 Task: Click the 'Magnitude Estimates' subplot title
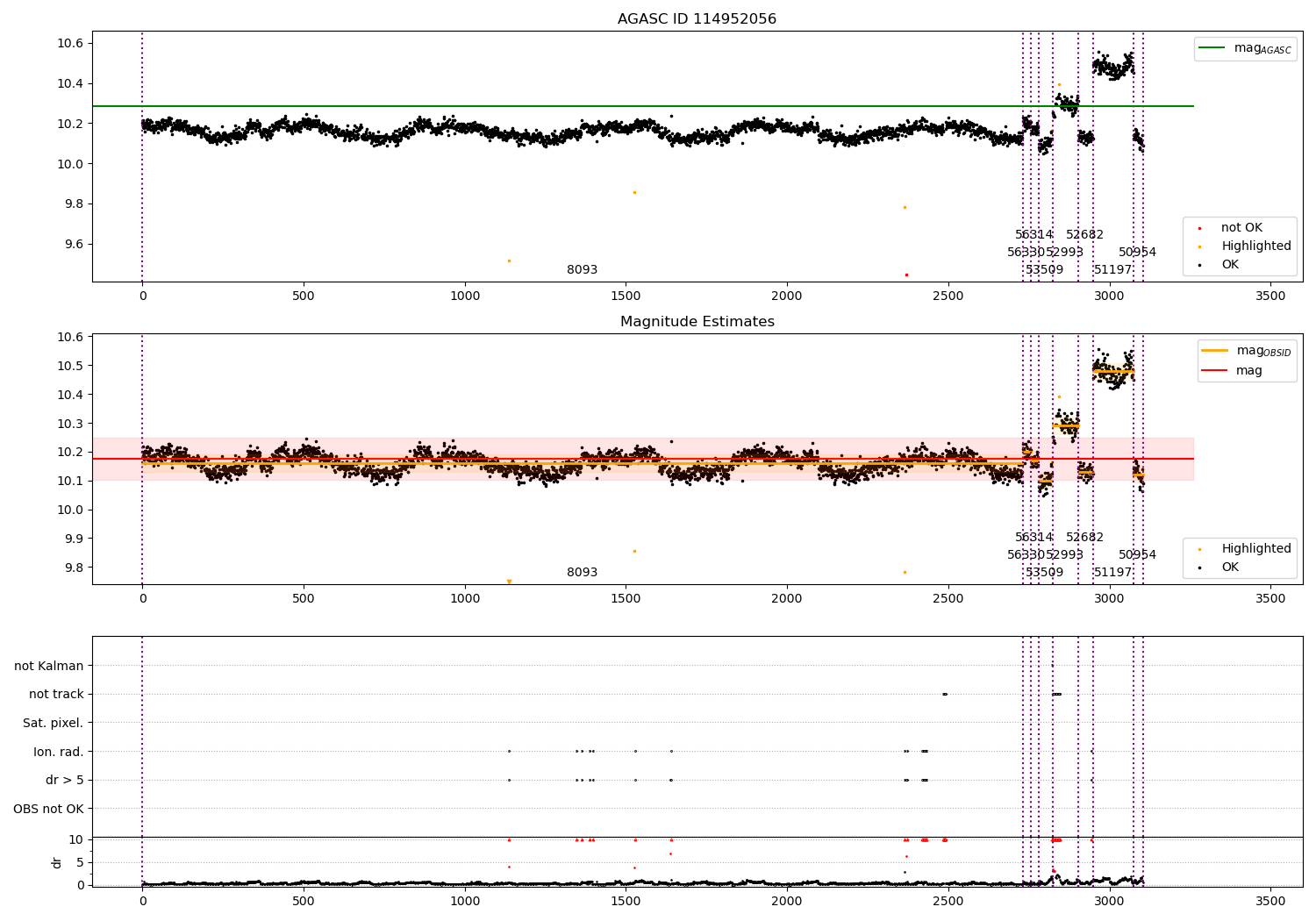(697, 322)
